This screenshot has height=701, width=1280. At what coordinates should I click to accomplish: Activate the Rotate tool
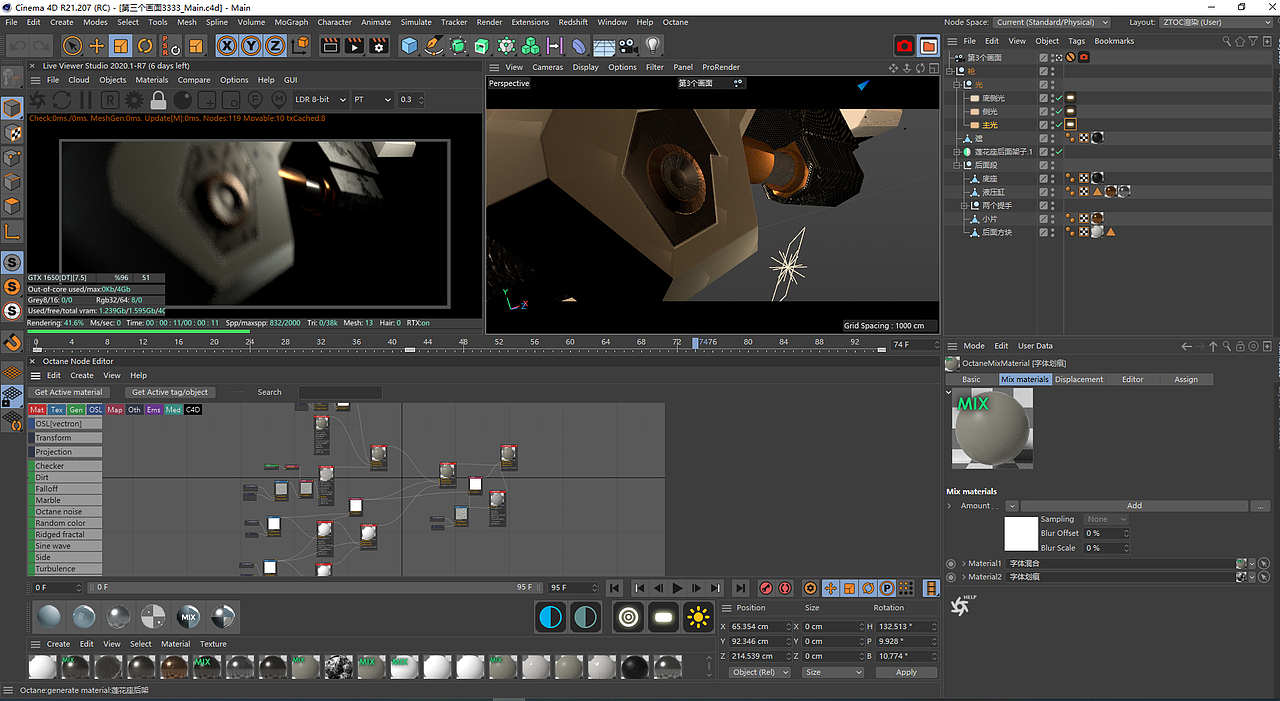click(145, 45)
